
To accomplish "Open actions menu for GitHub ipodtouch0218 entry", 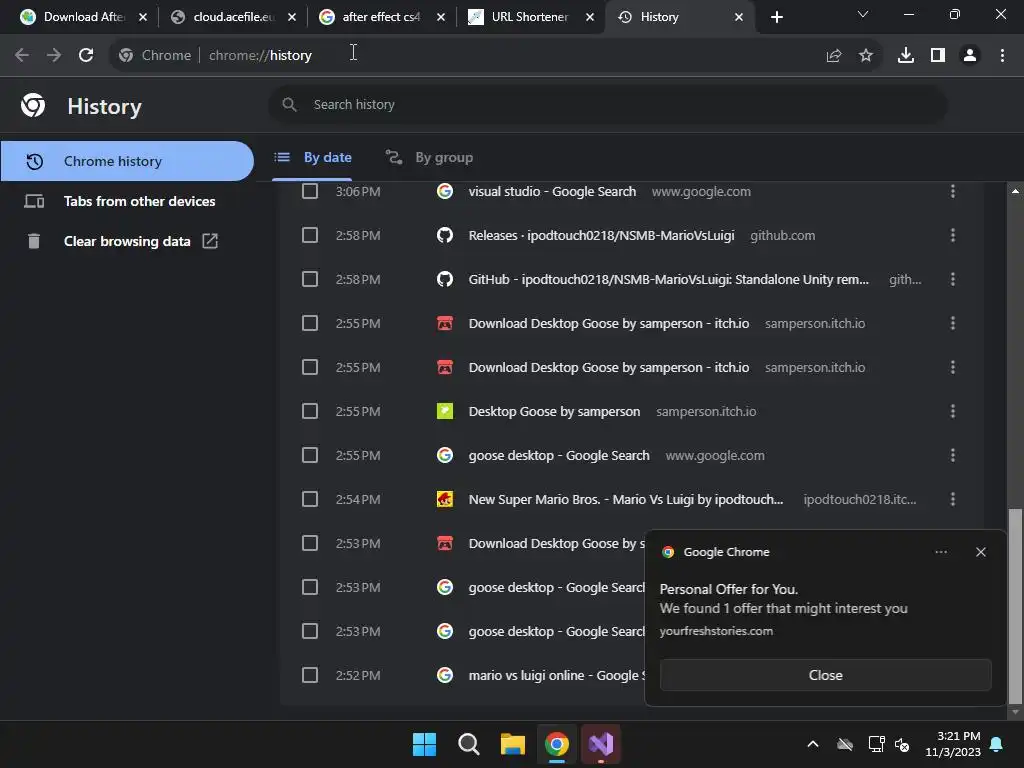I will point(952,280).
